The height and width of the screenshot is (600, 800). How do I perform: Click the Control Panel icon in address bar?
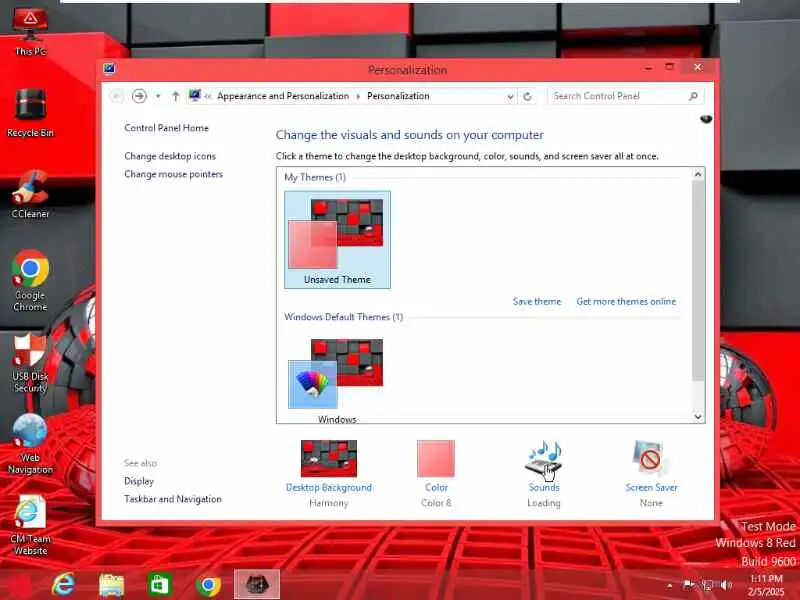(195, 95)
